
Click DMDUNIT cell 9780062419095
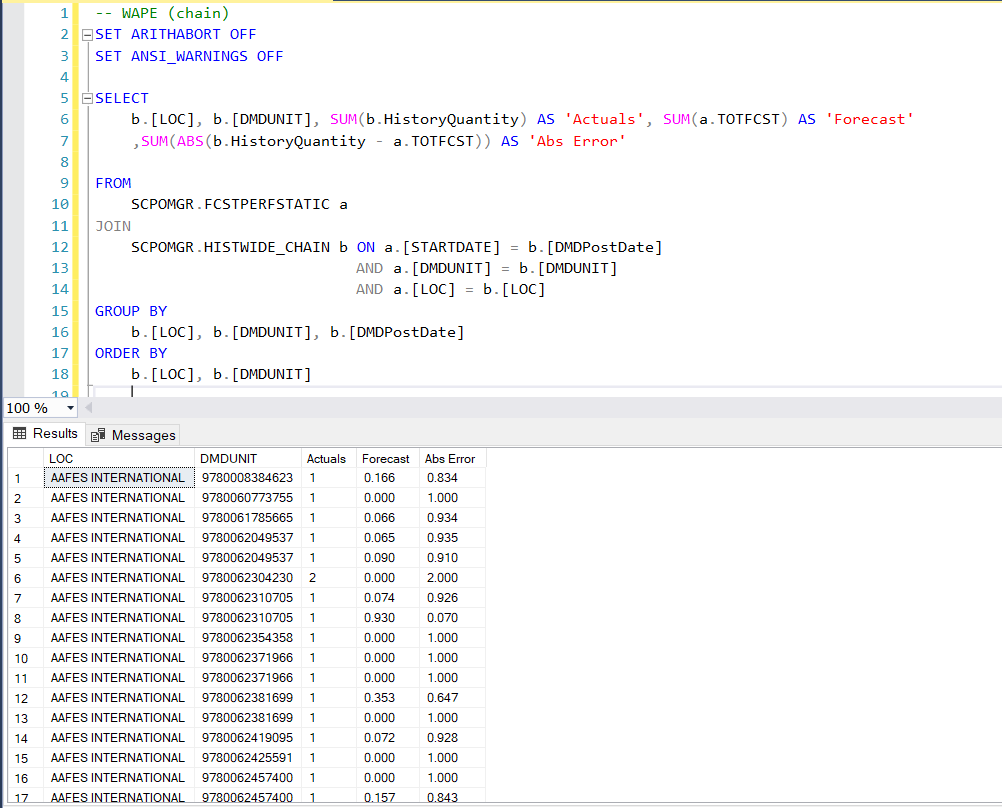[248, 738]
